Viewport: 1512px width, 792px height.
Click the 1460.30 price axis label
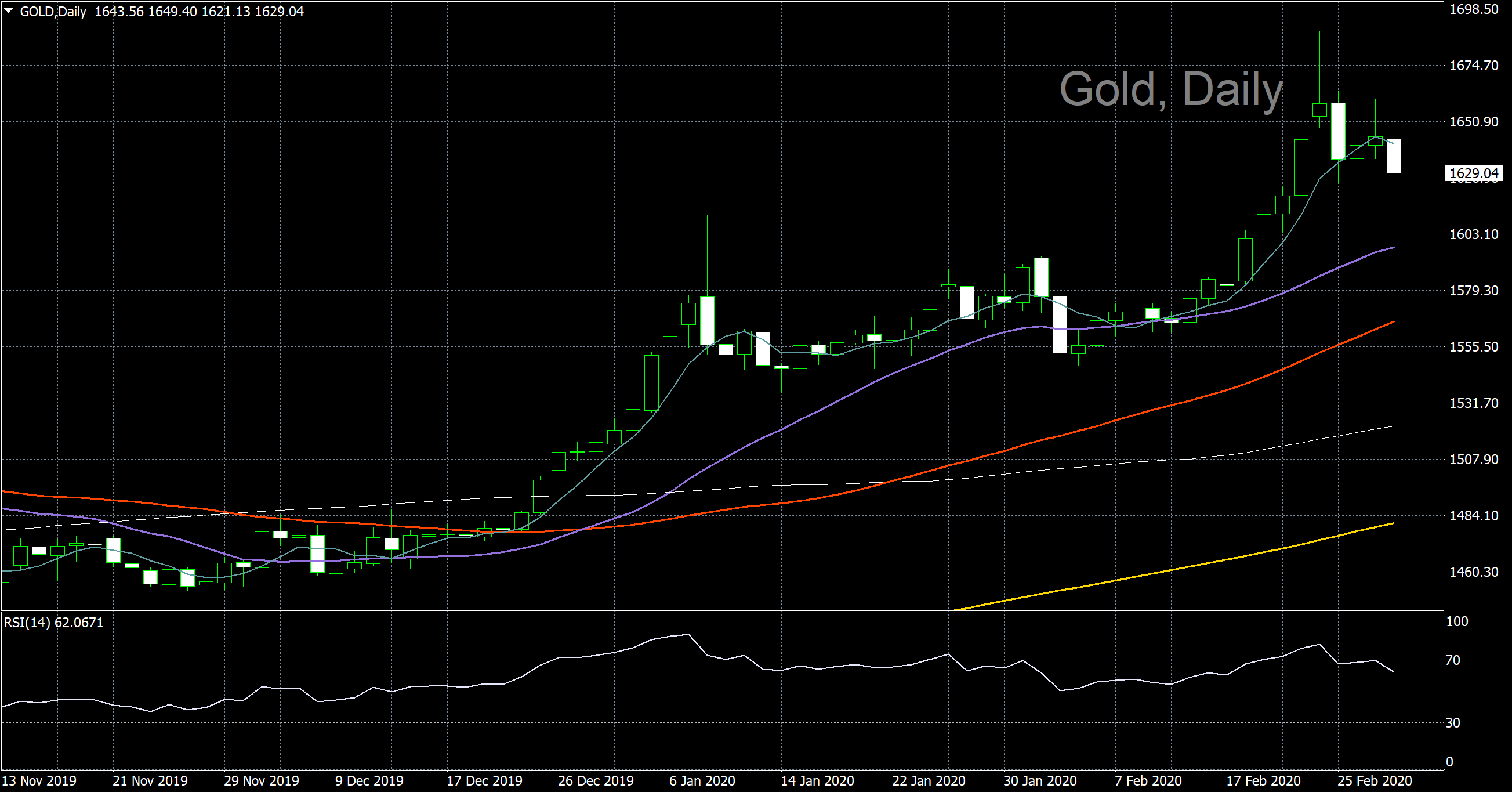point(1473,572)
